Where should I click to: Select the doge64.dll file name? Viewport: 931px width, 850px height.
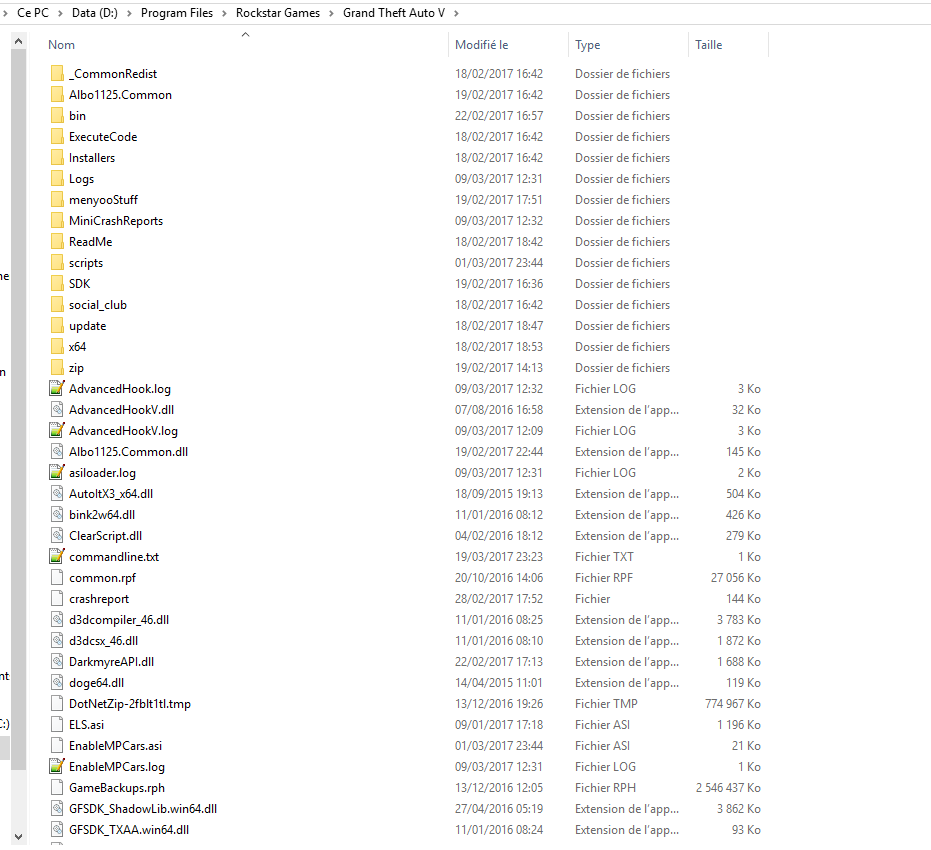coord(96,683)
